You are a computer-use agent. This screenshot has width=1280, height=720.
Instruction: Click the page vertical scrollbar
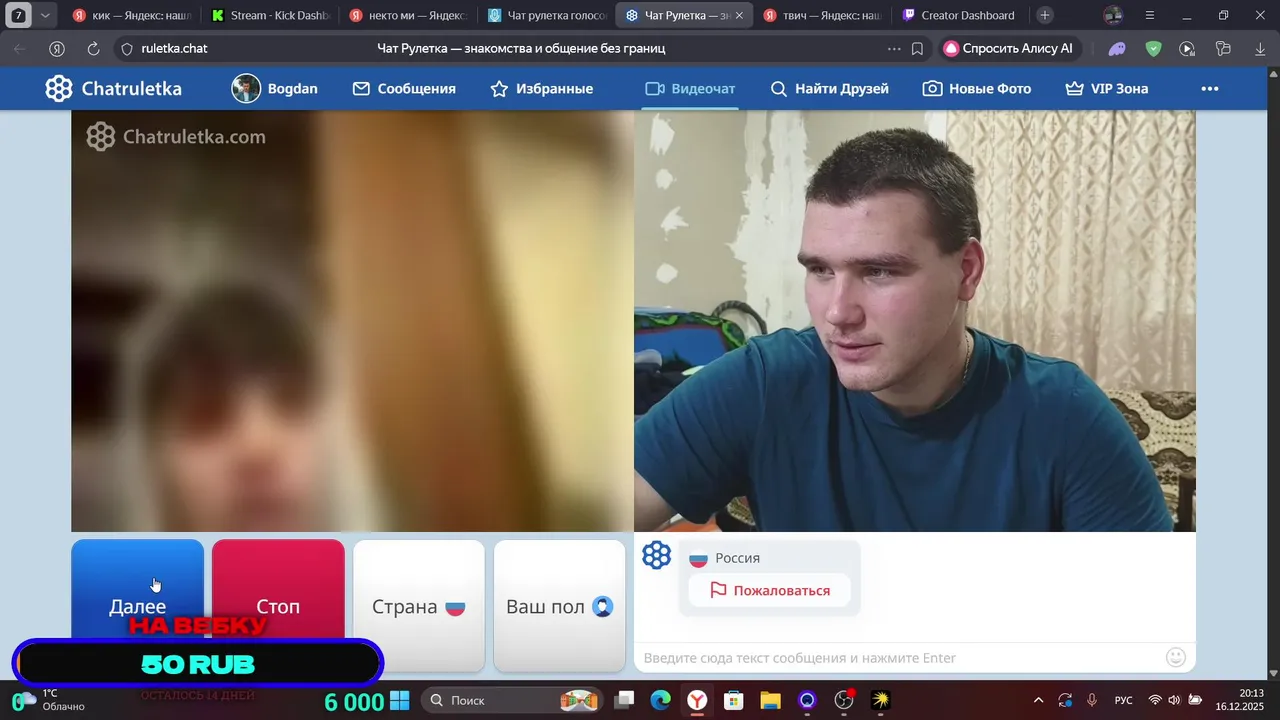(x=1273, y=370)
